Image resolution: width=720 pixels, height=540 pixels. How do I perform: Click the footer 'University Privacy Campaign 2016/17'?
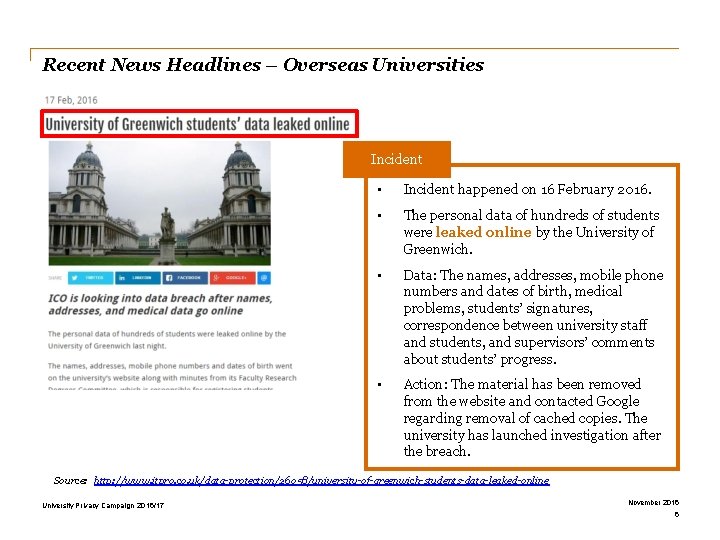(x=103, y=506)
